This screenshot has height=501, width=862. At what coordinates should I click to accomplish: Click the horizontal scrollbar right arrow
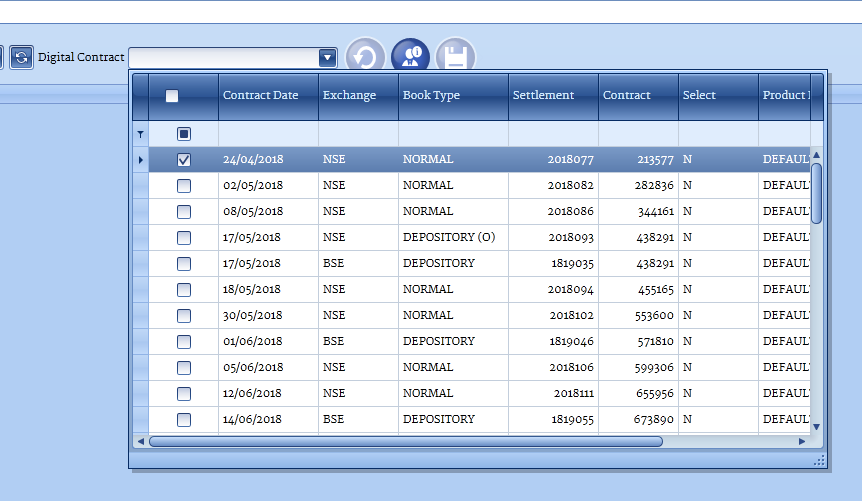click(802, 441)
